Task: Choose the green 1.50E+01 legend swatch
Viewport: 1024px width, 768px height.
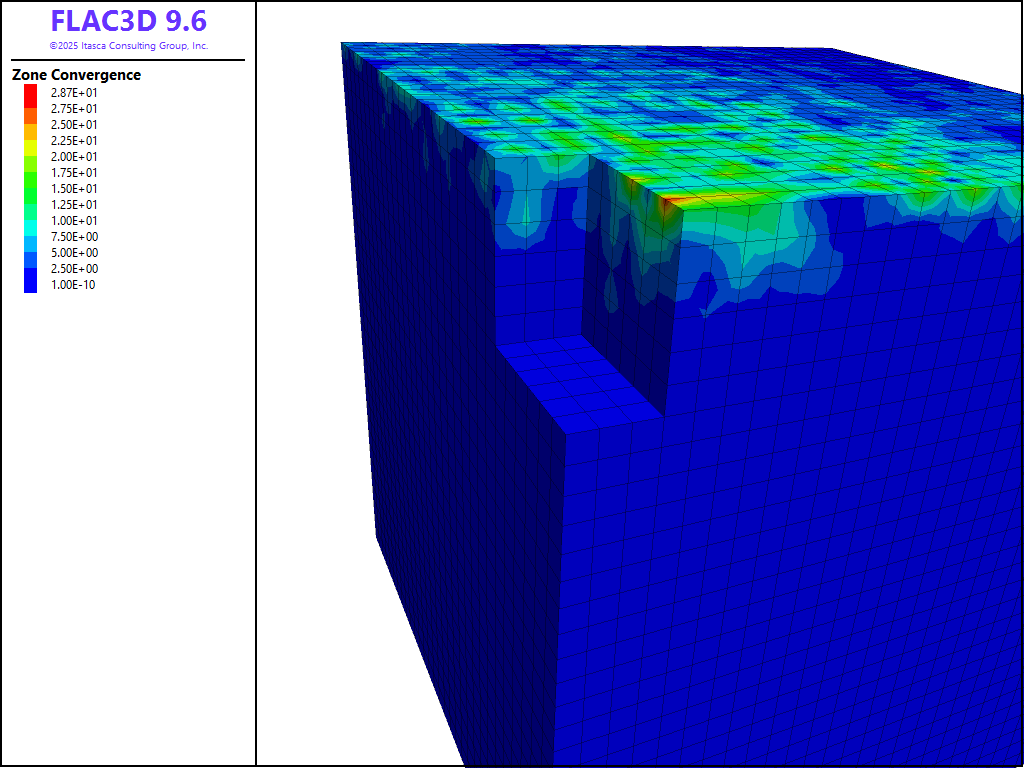Action: [x=30, y=188]
